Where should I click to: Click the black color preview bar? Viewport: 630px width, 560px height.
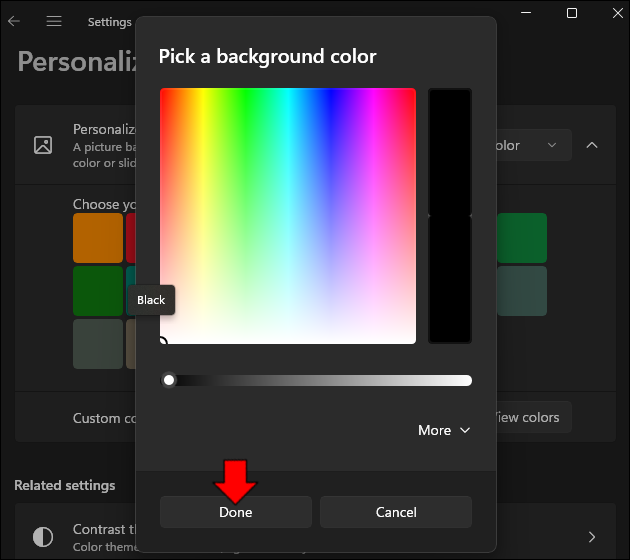pyautogui.click(x=449, y=216)
